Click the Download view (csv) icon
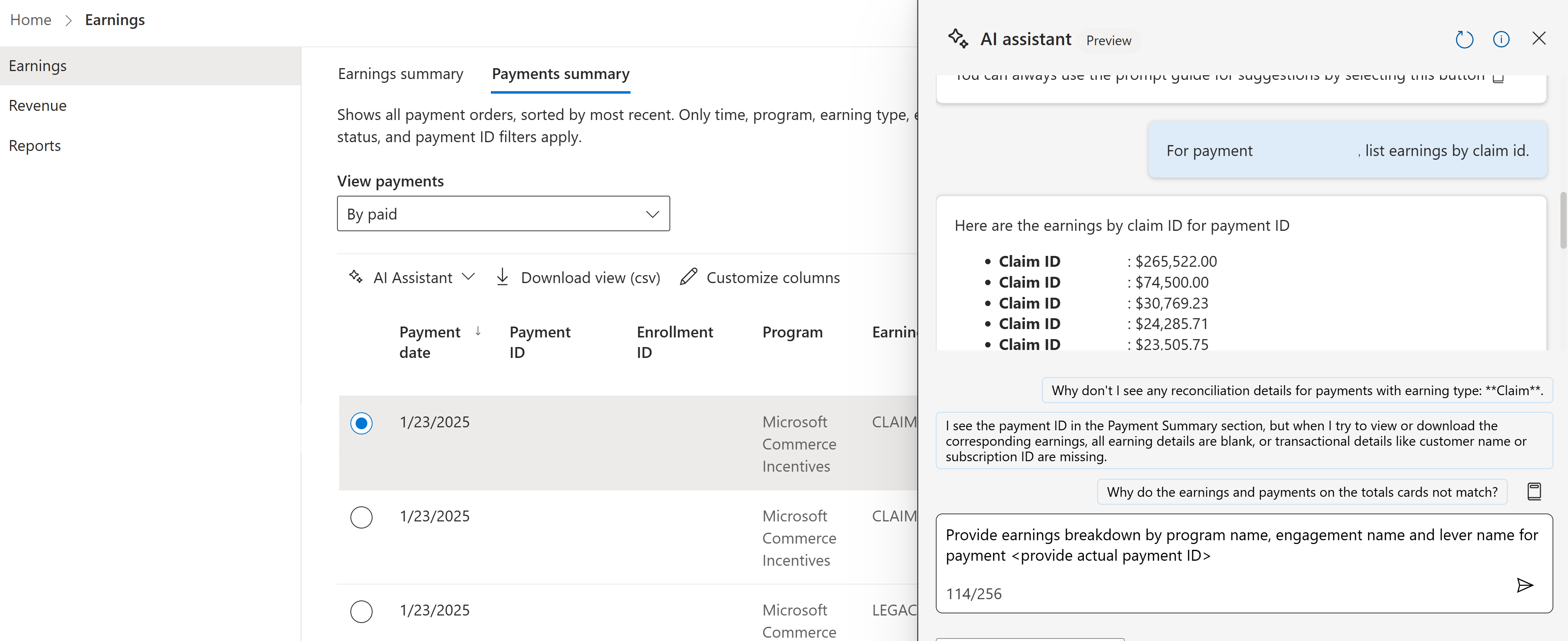Screen dimensions: 1568x641 pos(502,277)
